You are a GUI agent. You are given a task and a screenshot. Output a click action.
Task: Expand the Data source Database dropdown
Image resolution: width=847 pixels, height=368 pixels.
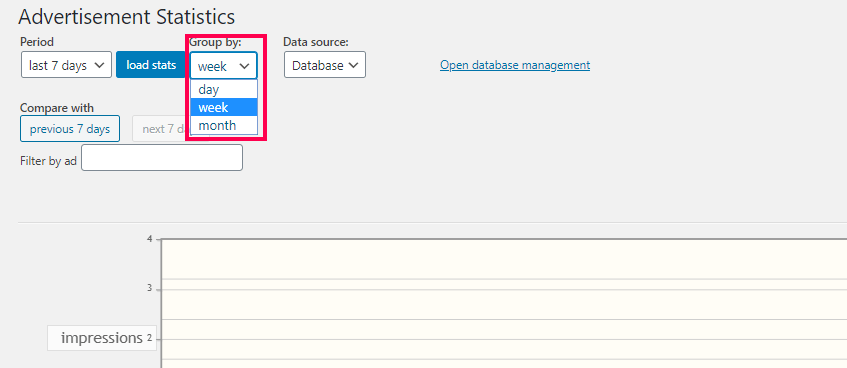point(325,65)
